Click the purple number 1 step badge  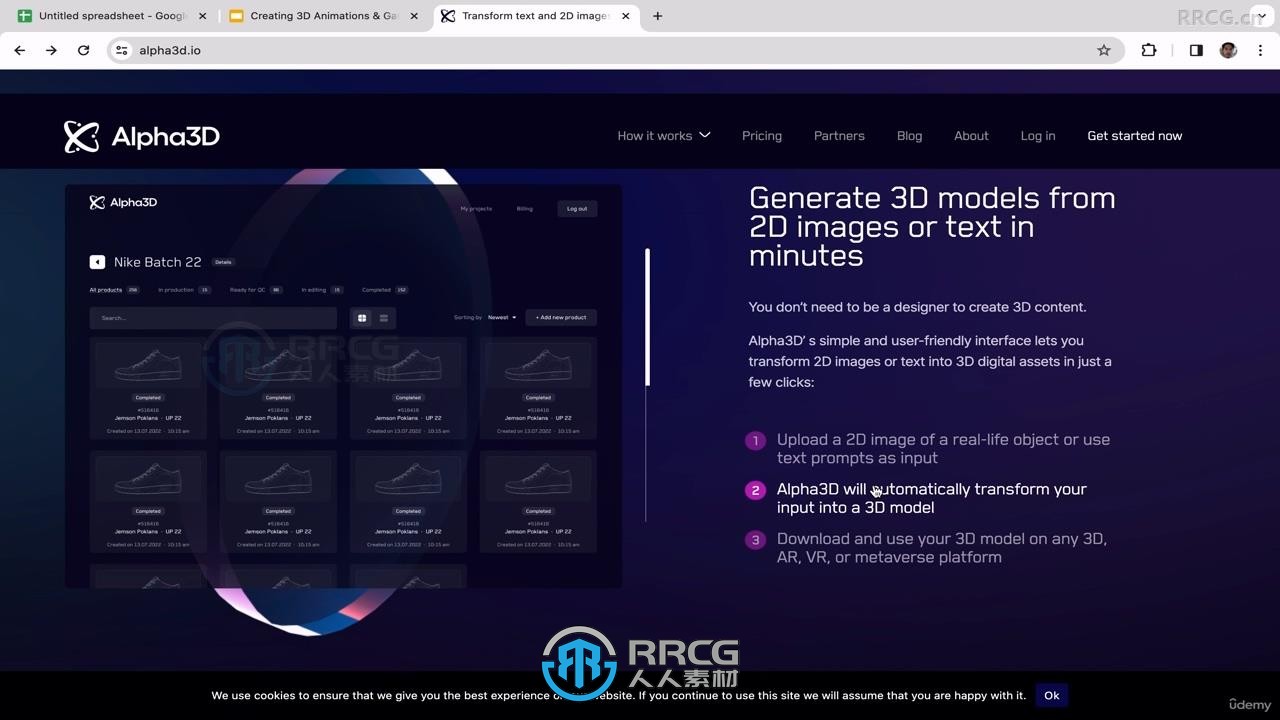click(x=755, y=441)
